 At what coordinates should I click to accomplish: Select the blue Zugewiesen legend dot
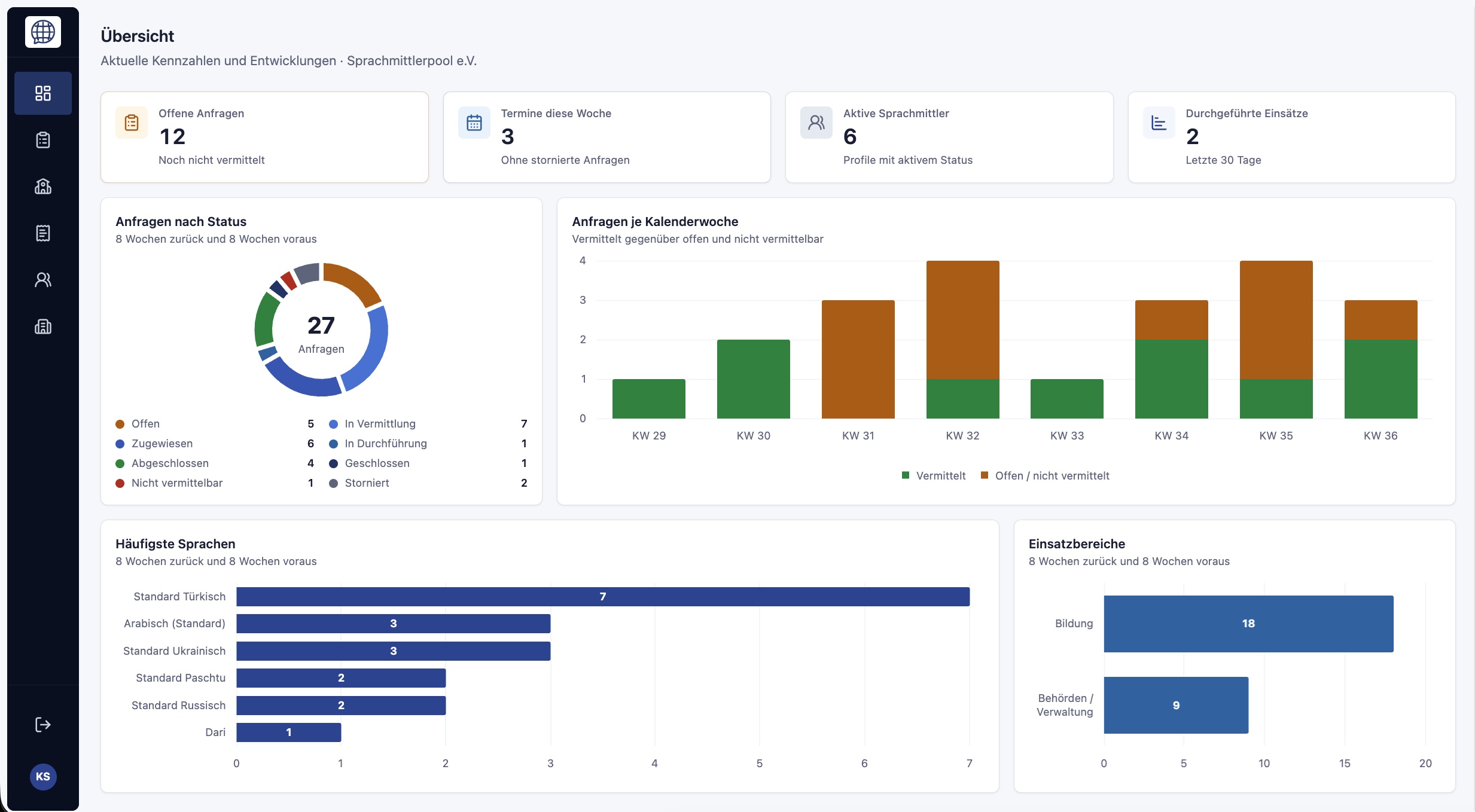[120, 444]
